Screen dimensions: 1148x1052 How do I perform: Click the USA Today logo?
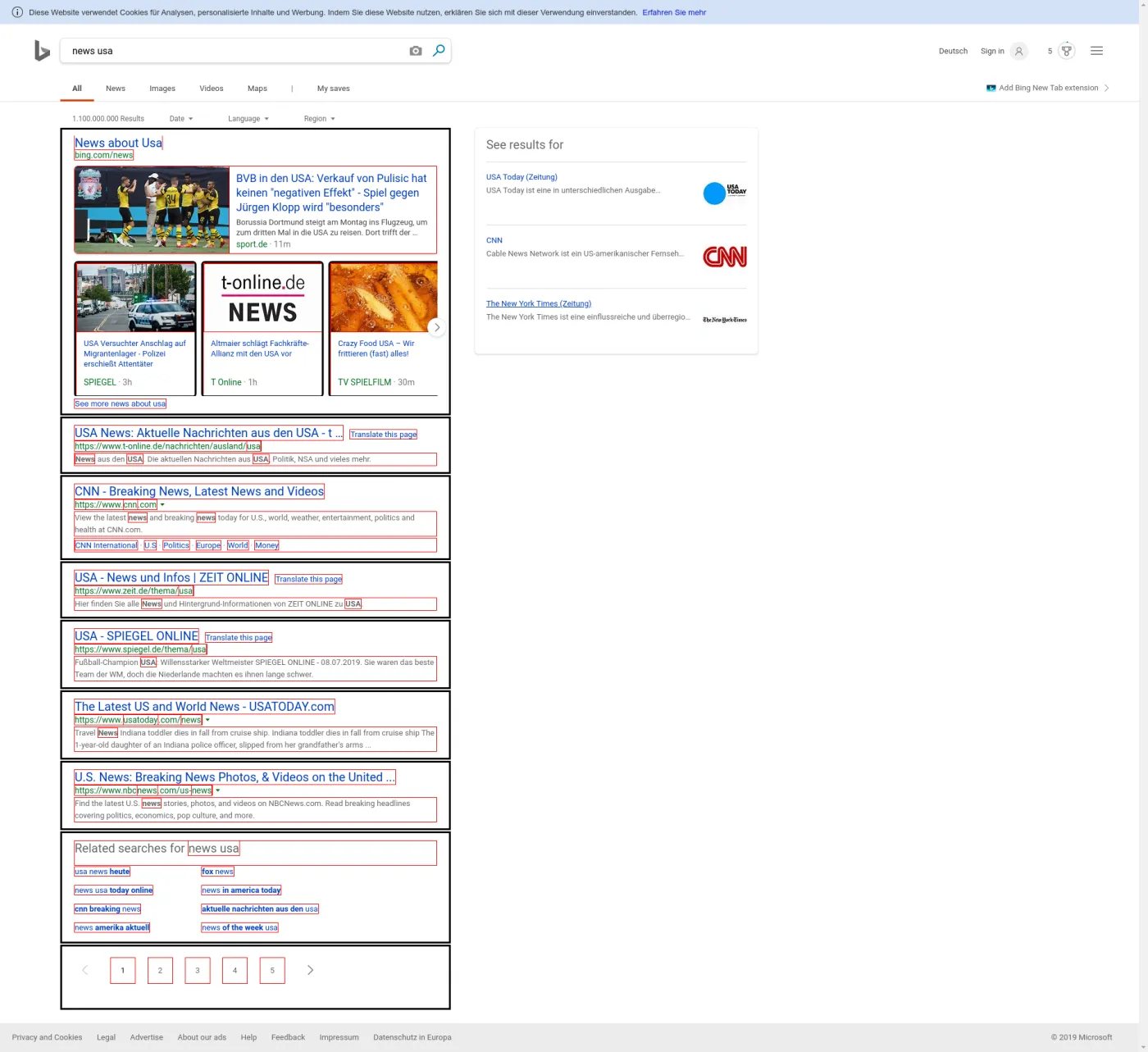click(x=725, y=194)
